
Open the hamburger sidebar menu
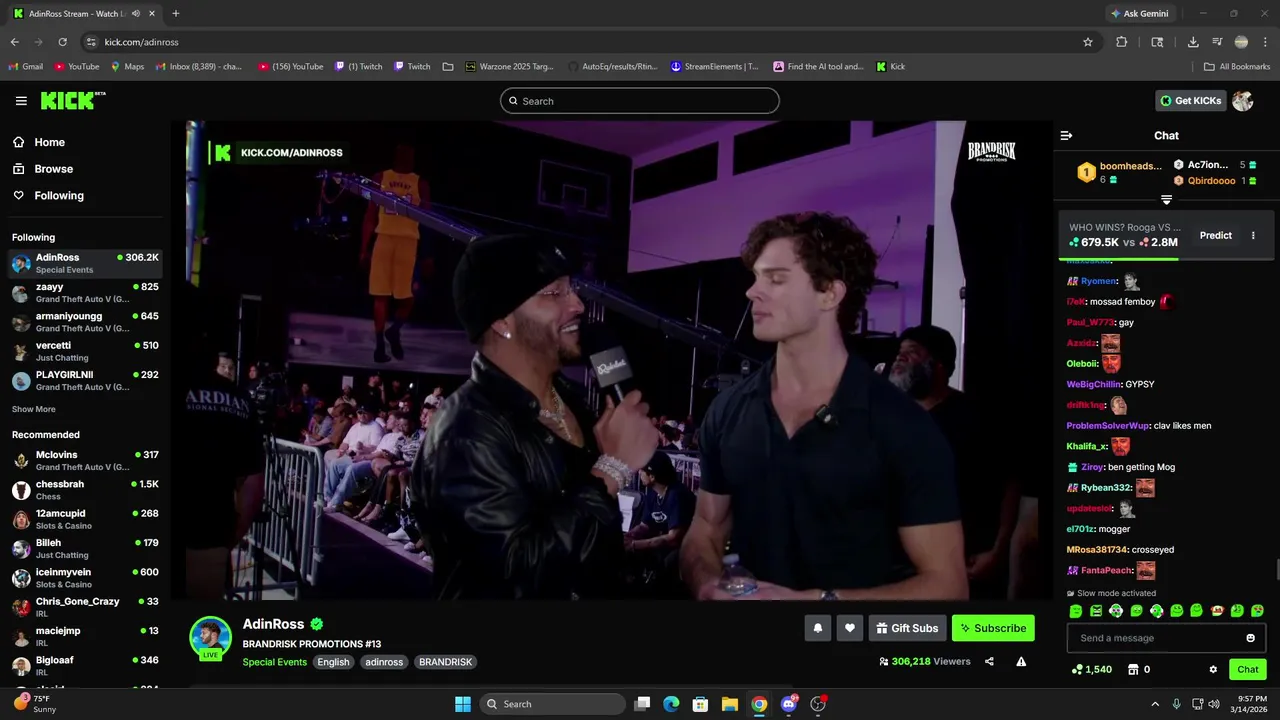pyautogui.click(x=21, y=101)
